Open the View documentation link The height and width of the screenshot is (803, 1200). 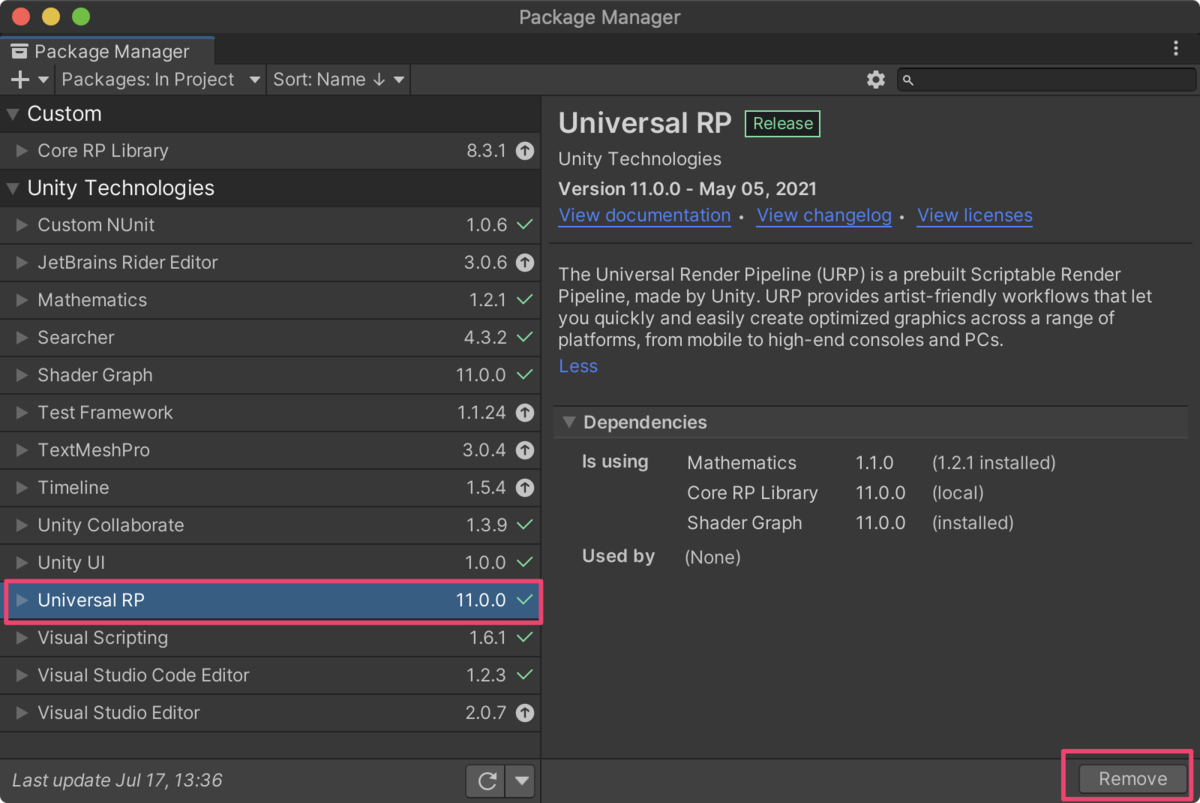(645, 216)
